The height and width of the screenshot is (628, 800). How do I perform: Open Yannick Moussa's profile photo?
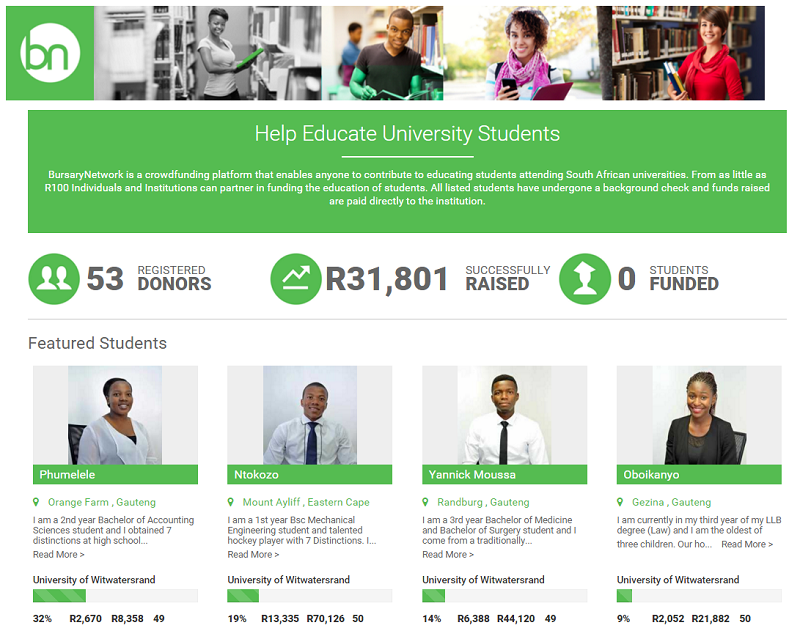505,415
